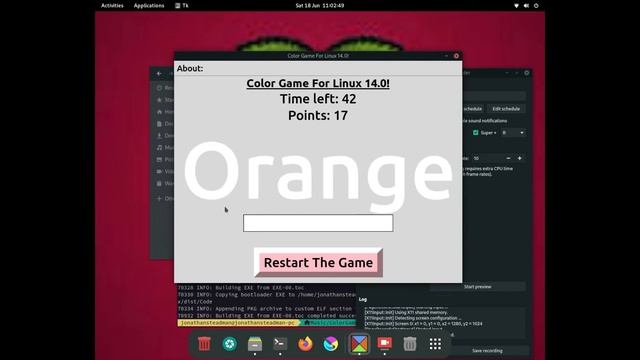The height and width of the screenshot is (360, 640).
Task: Open Starred in the file manager sidebar
Action: (165, 100)
